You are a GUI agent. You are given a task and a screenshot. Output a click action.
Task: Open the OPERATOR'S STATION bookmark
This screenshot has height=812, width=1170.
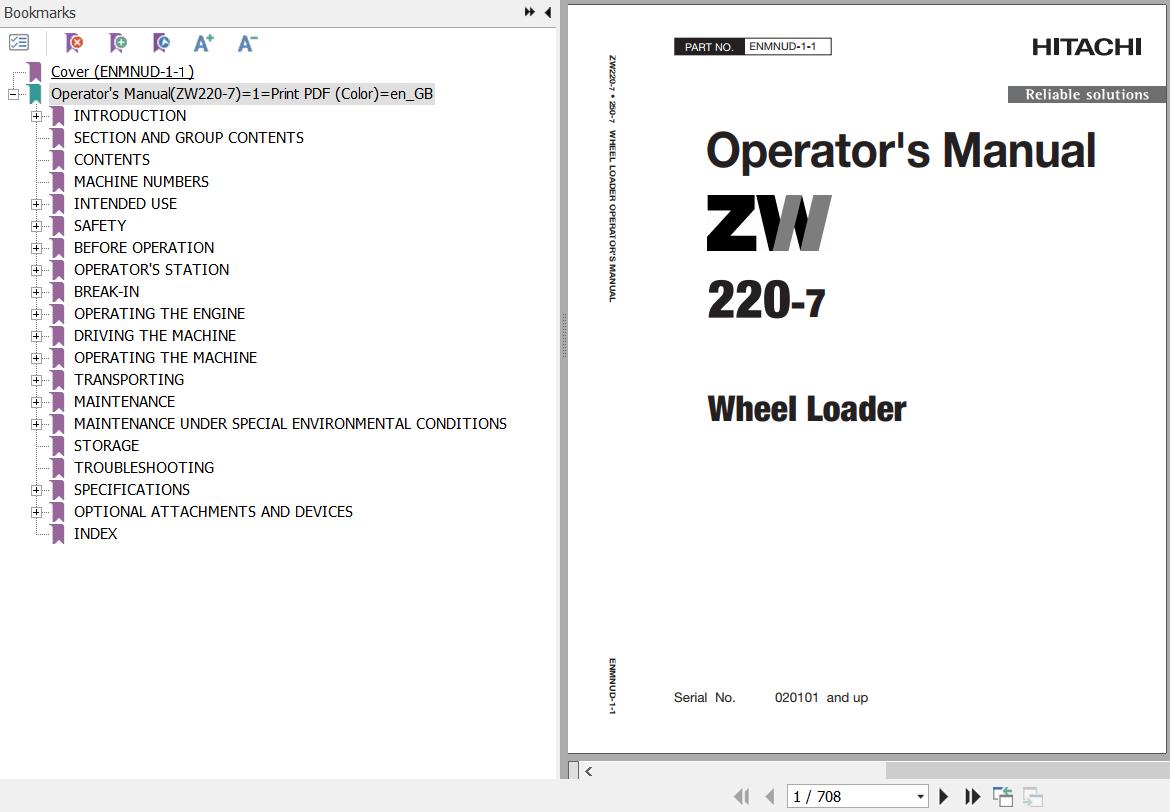click(x=151, y=269)
